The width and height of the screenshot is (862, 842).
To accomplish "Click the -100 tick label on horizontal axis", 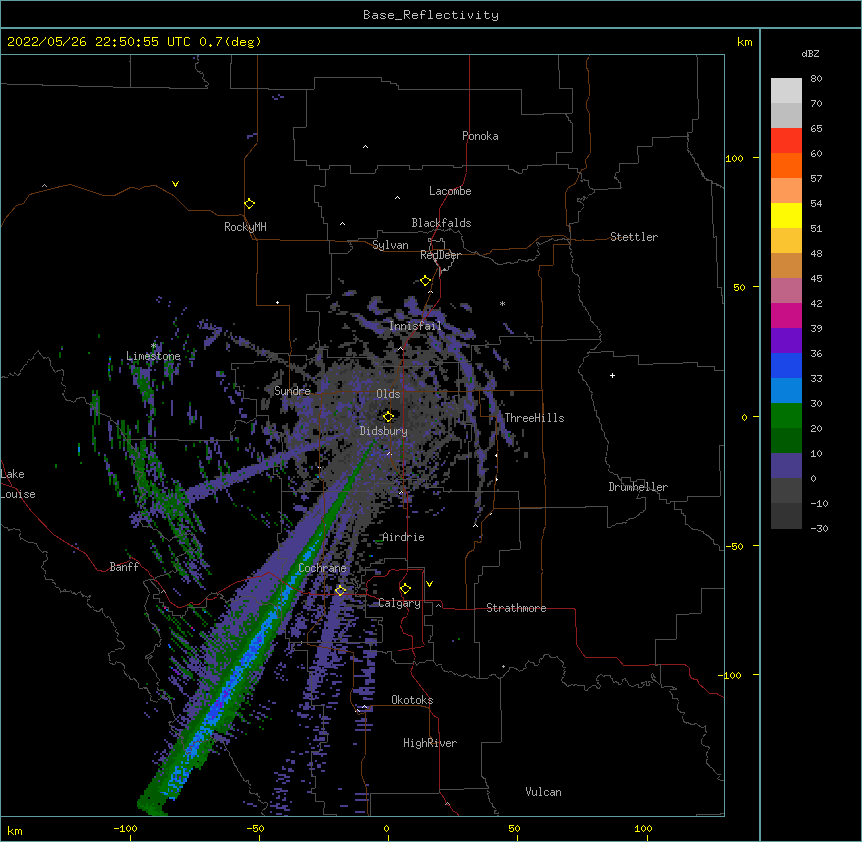I will pos(125,828).
